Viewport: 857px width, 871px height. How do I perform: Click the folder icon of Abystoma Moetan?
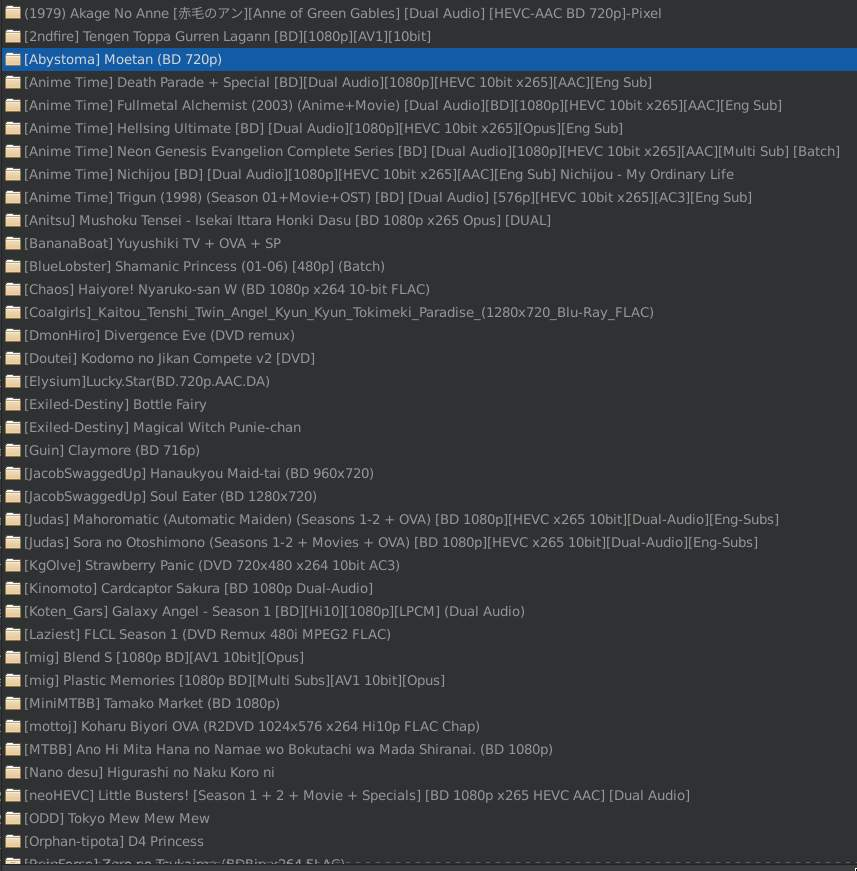(13, 59)
